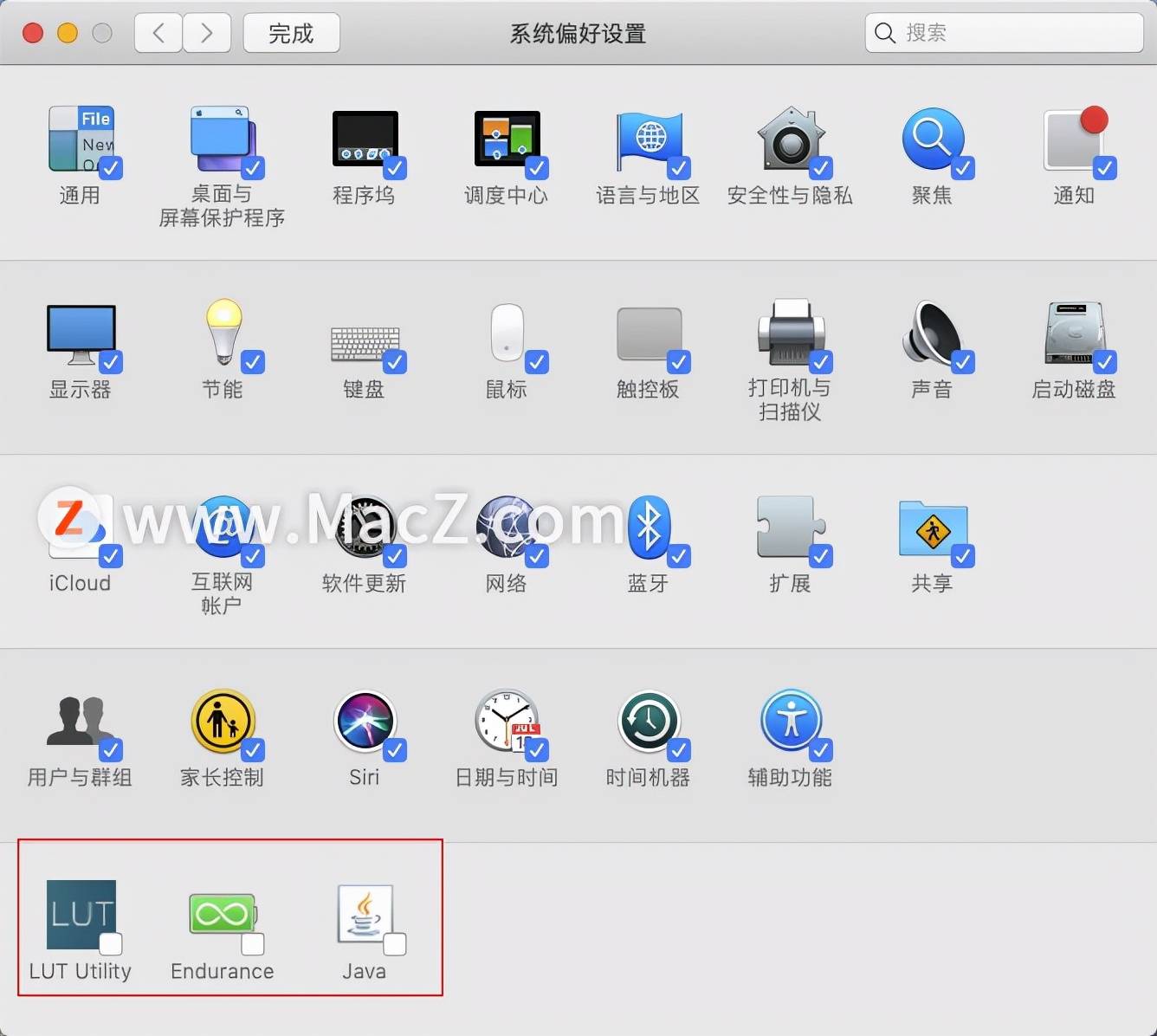This screenshot has width=1157, height=1036.
Task: Open the 通知 notifications icon
Action: point(1074,139)
